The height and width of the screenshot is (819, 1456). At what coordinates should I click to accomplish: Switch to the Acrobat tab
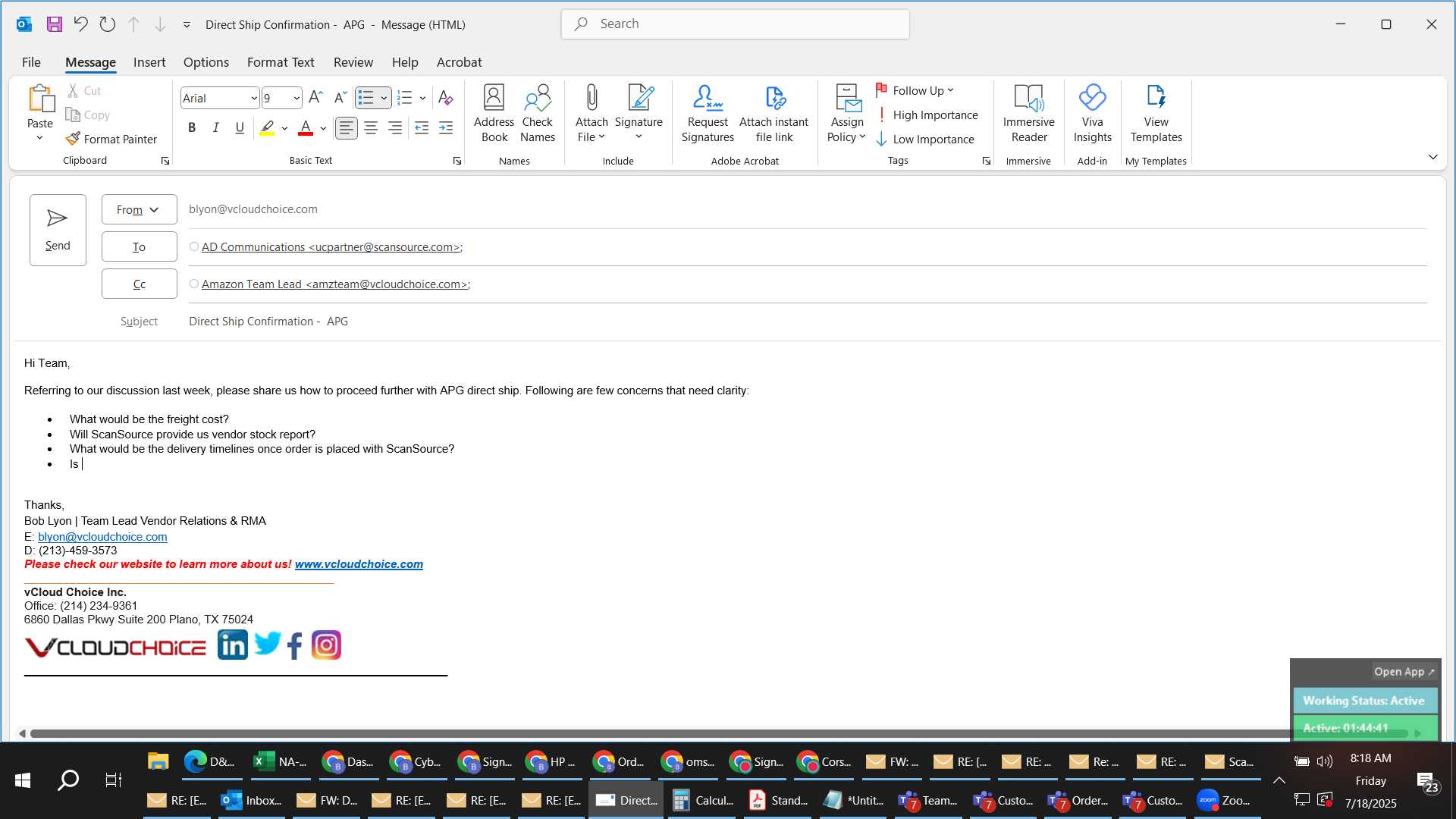[459, 62]
